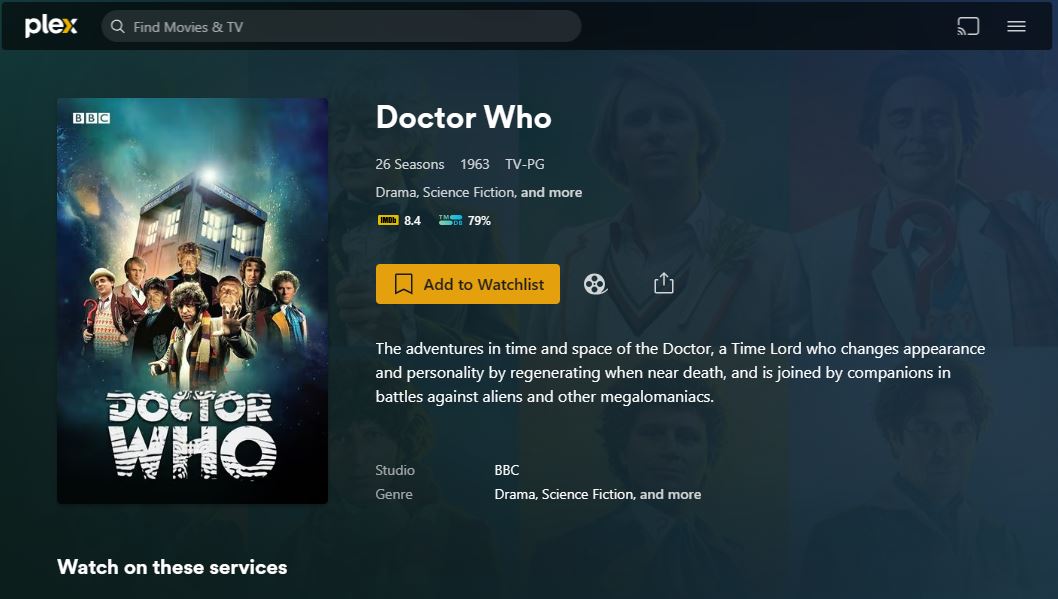Open the Doctor Who poster image
The image size is (1058, 599).
(x=192, y=301)
